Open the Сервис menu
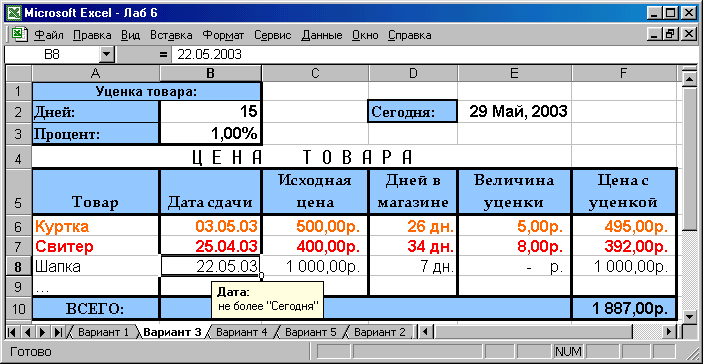The width and height of the screenshot is (703, 364). [273, 35]
